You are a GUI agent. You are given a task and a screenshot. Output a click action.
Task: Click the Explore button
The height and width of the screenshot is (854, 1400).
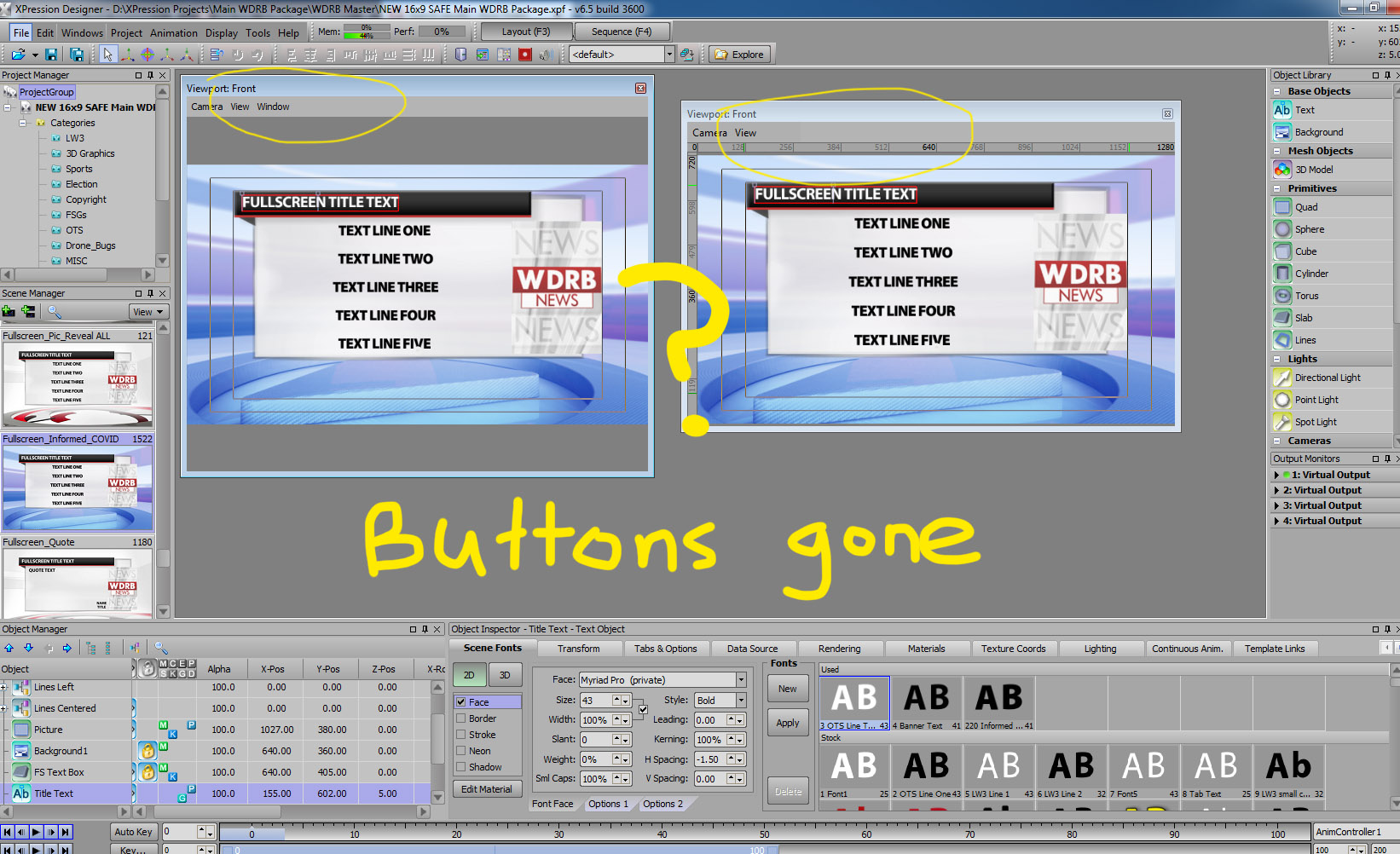coord(739,55)
